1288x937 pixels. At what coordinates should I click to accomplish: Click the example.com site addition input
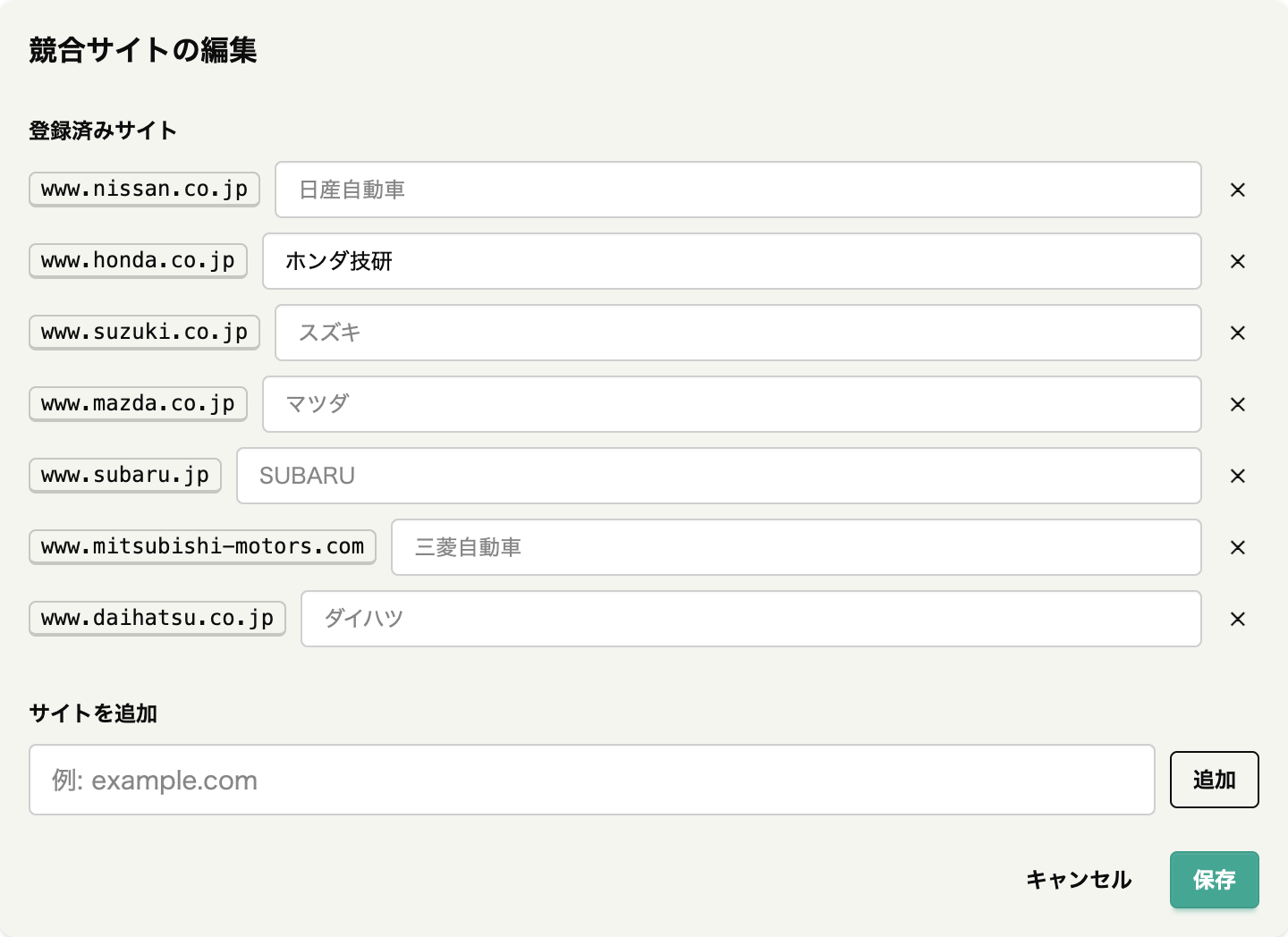click(x=592, y=780)
